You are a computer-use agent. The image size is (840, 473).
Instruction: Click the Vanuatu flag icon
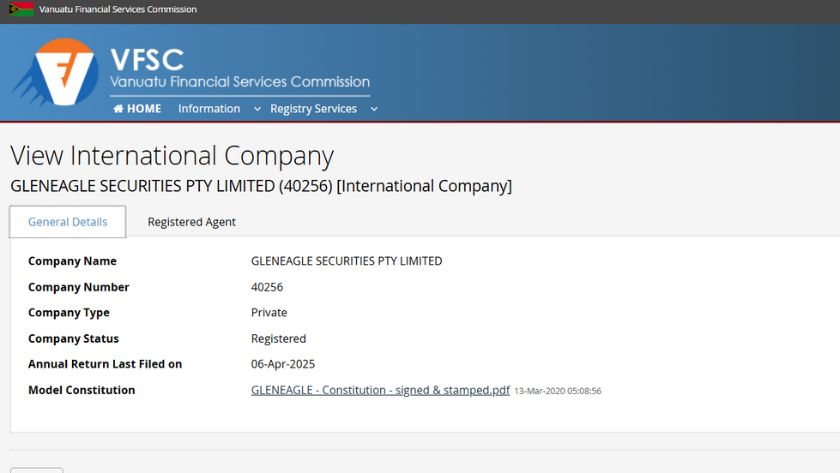(x=21, y=10)
